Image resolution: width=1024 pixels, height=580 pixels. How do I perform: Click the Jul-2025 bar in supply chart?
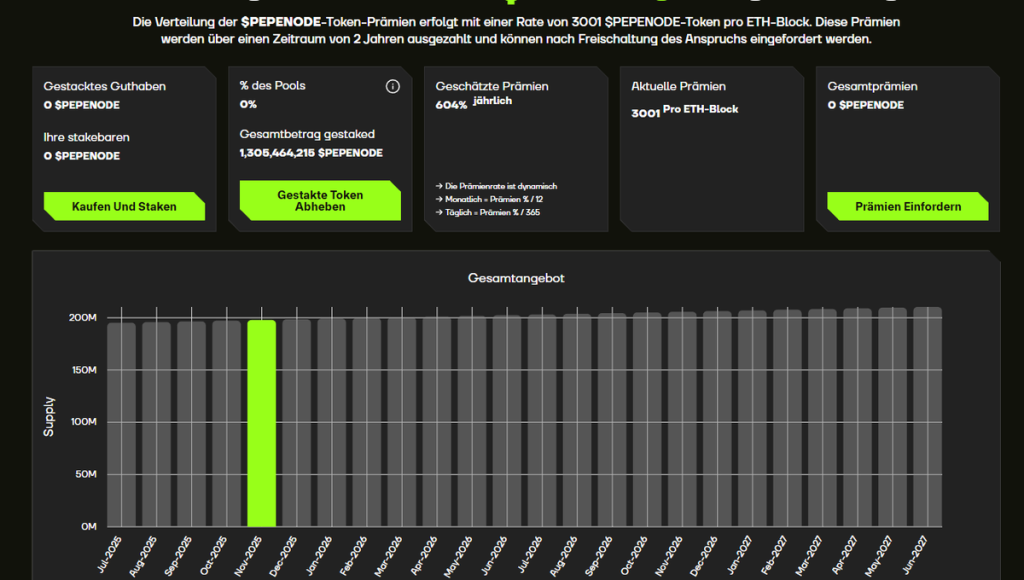[121, 423]
